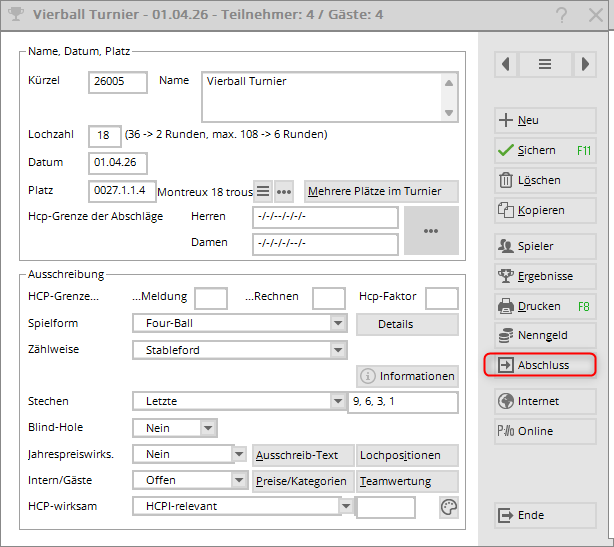Expand the Spielform Four-Ball dropdown
The width and height of the screenshot is (614, 547).
pos(338,324)
